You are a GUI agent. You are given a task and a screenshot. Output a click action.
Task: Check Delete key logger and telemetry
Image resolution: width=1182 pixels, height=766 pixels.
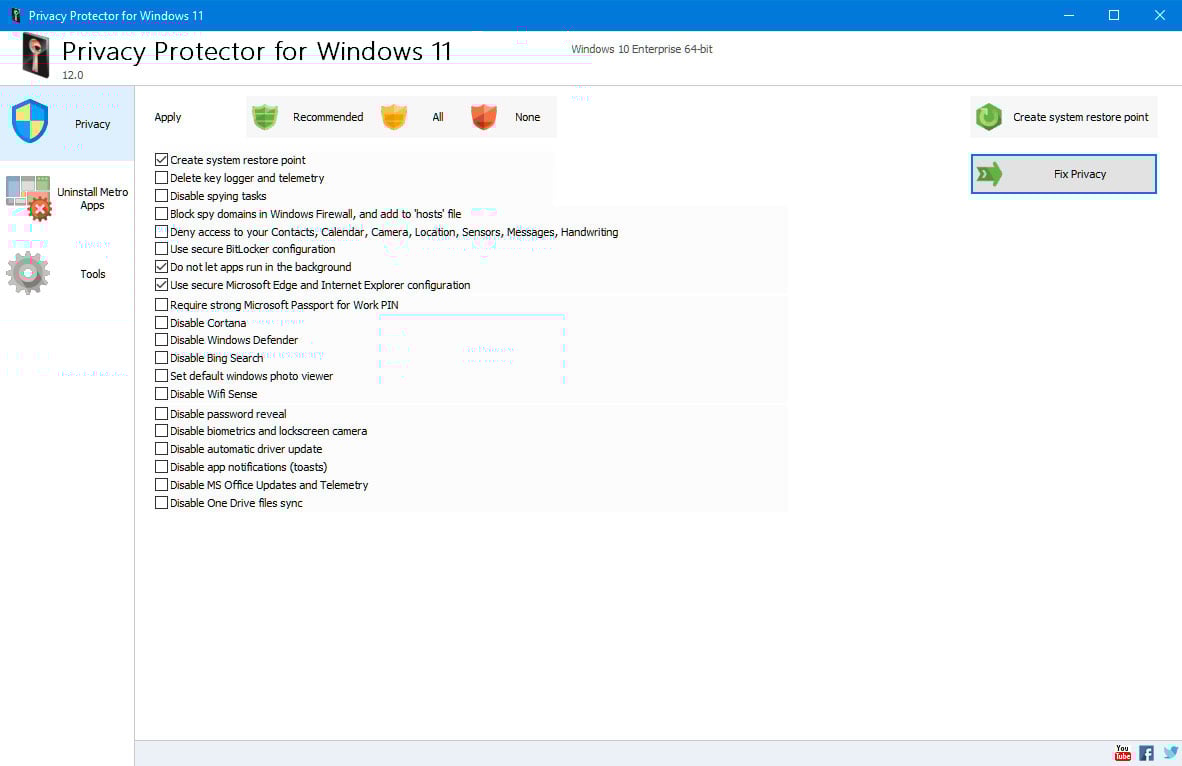[161, 178]
